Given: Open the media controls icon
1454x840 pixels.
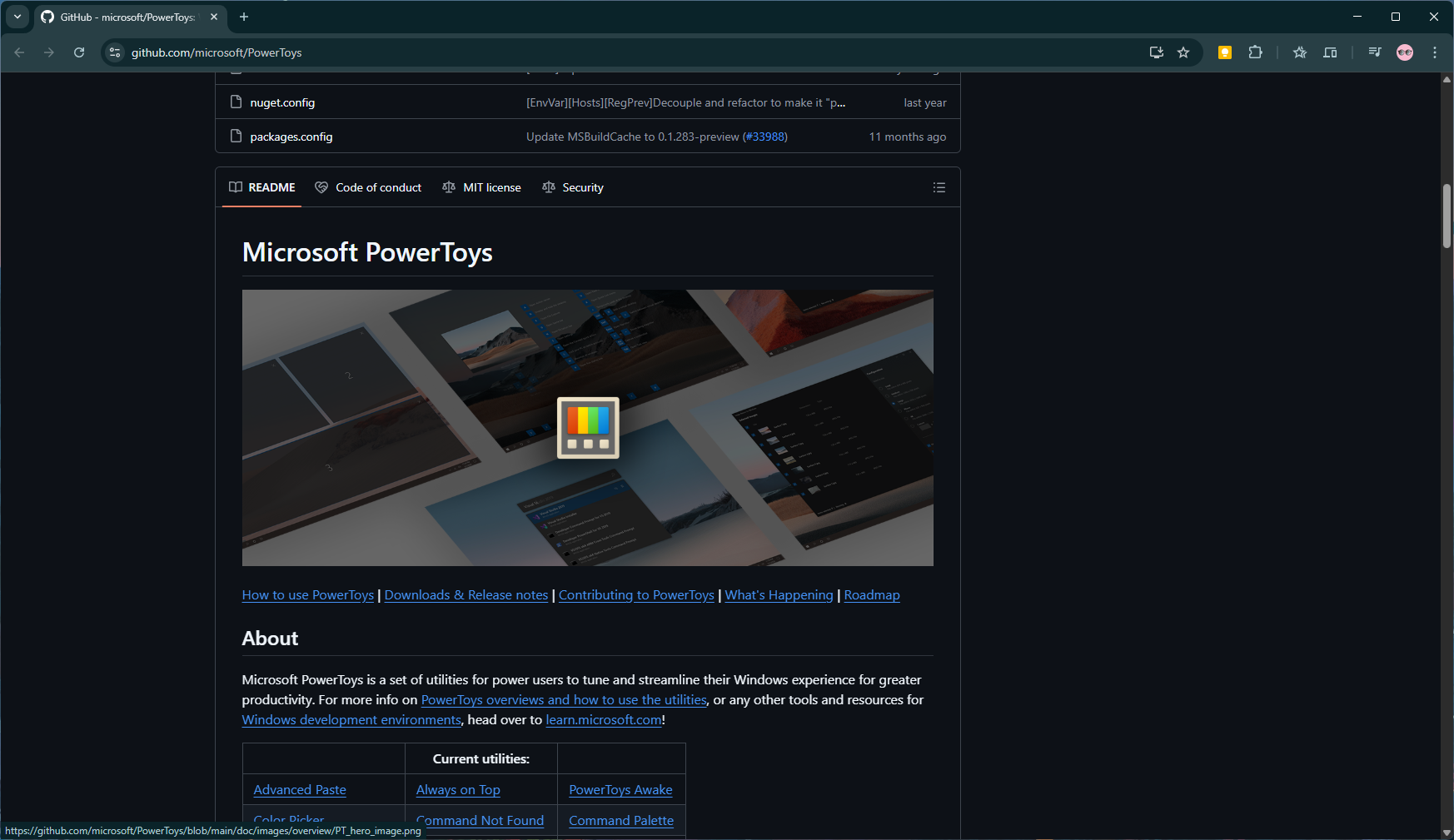Looking at the screenshot, I should 1375,52.
